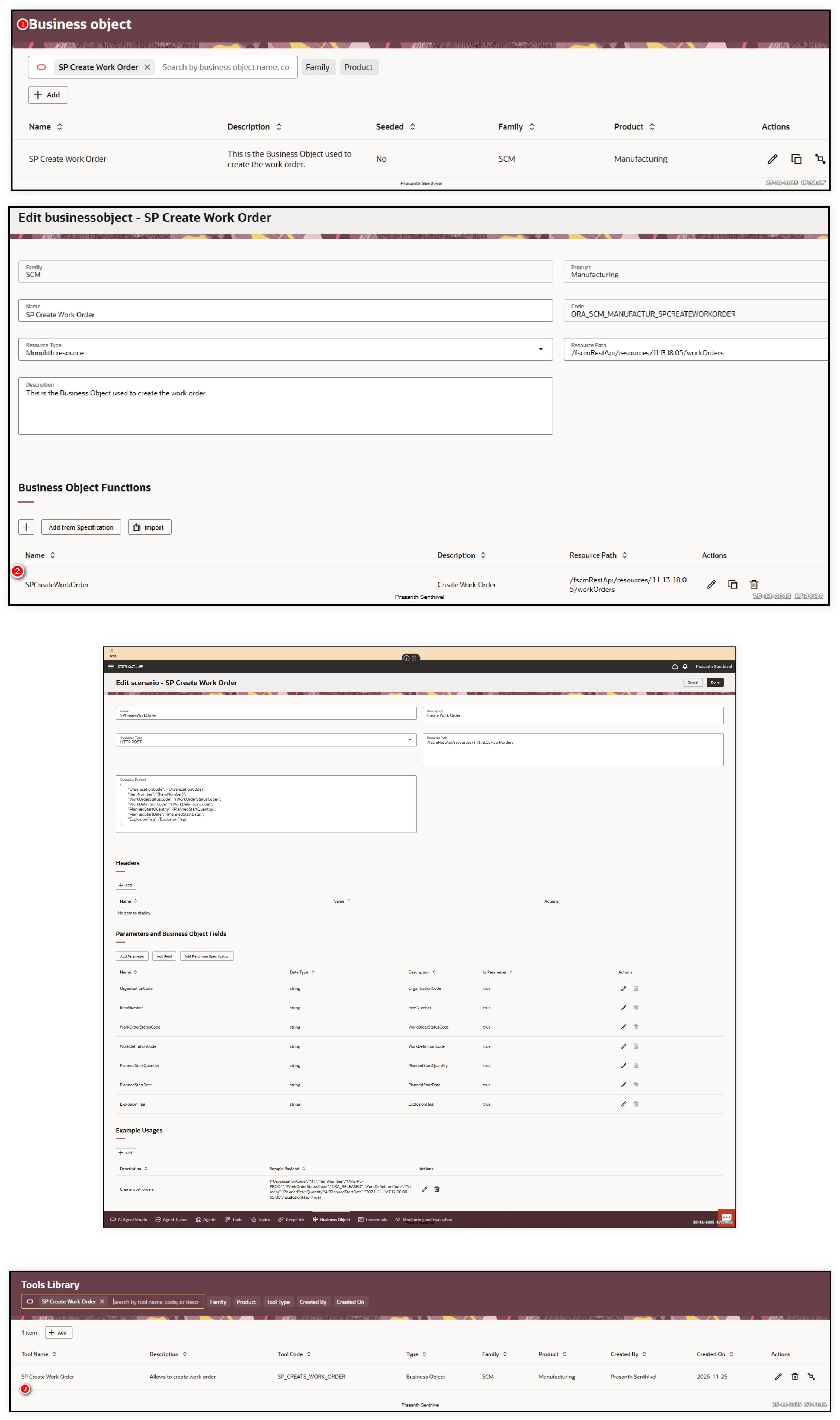Sort the Name column in Business Object Functions
The height and width of the screenshot is (1420, 840).
[52, 555]
